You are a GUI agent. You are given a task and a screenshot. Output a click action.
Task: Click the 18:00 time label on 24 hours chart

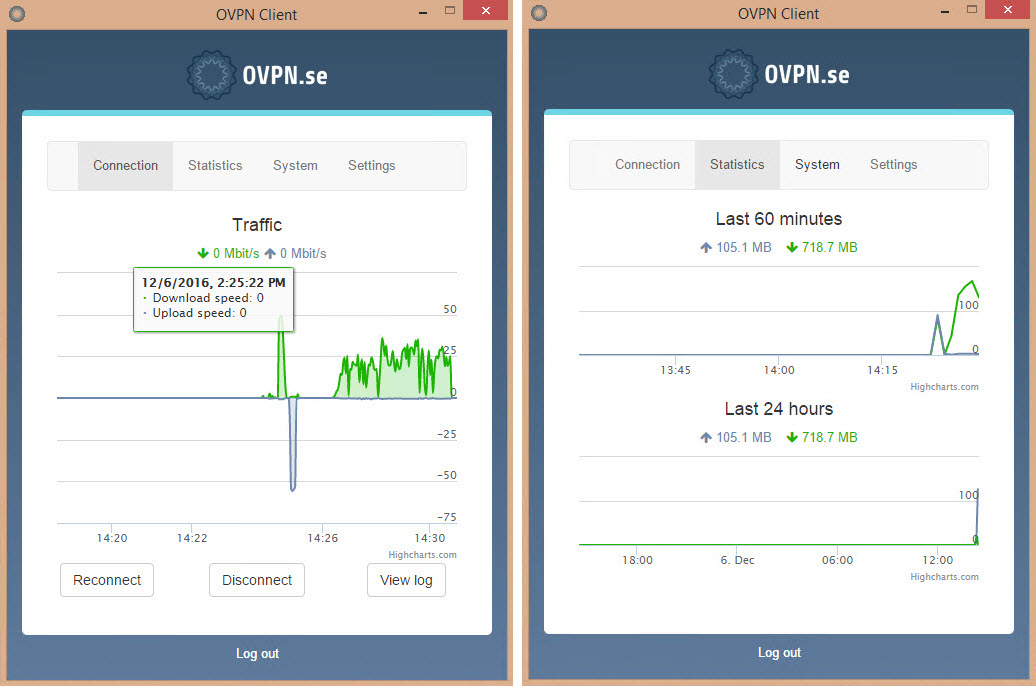tap(637, 560)
